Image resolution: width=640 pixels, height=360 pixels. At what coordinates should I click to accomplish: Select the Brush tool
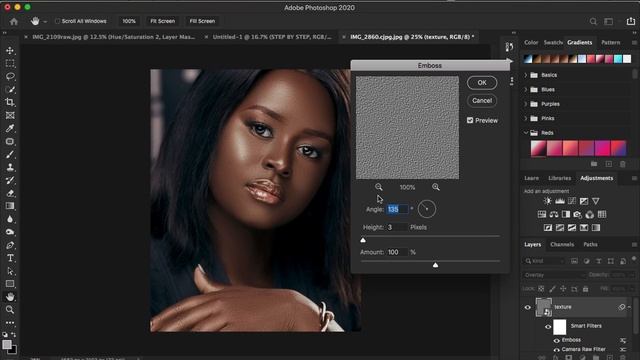click(x=10, y=154)
